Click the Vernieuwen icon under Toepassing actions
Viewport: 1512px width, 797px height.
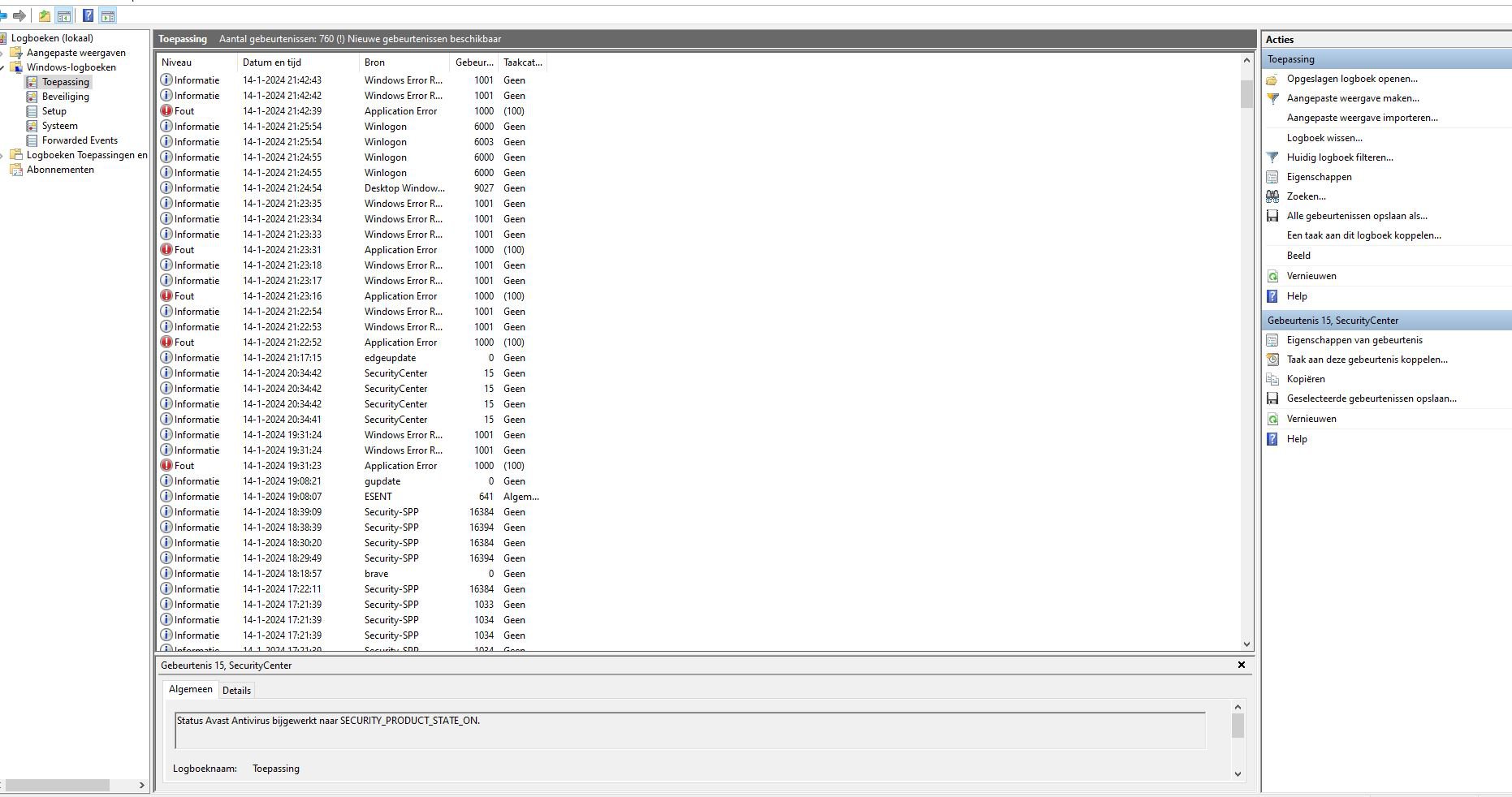pos(1272,276)
